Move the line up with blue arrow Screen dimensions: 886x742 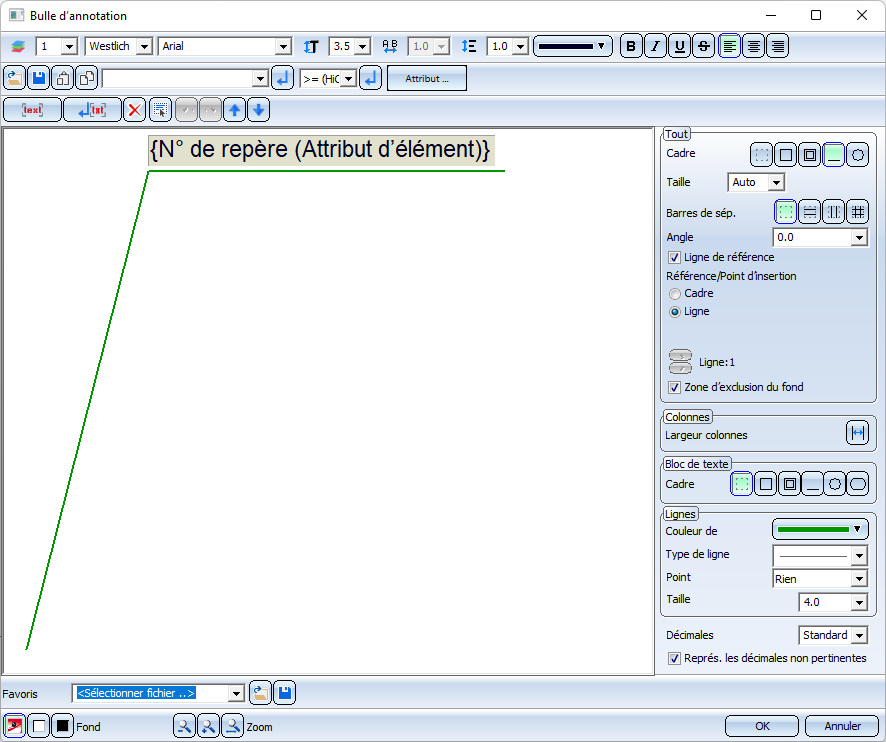pos(234,110)
